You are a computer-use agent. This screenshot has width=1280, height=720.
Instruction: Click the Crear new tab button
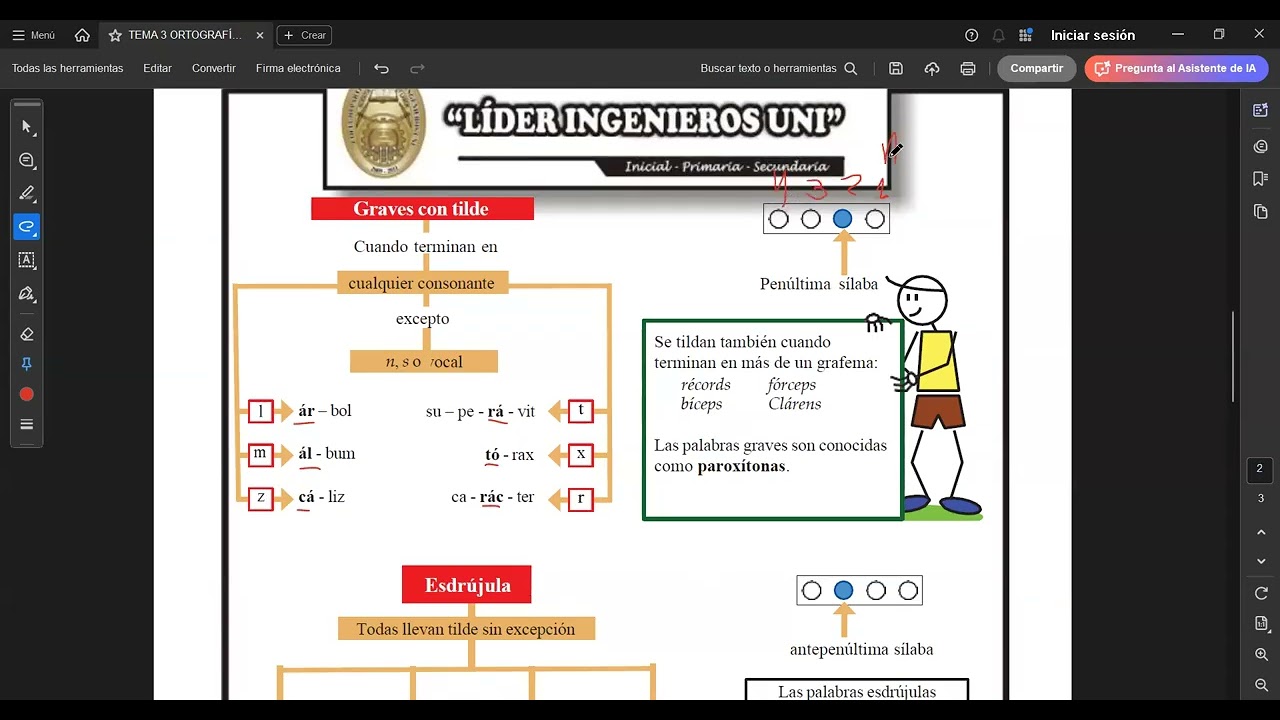click(x=304, y=35)
